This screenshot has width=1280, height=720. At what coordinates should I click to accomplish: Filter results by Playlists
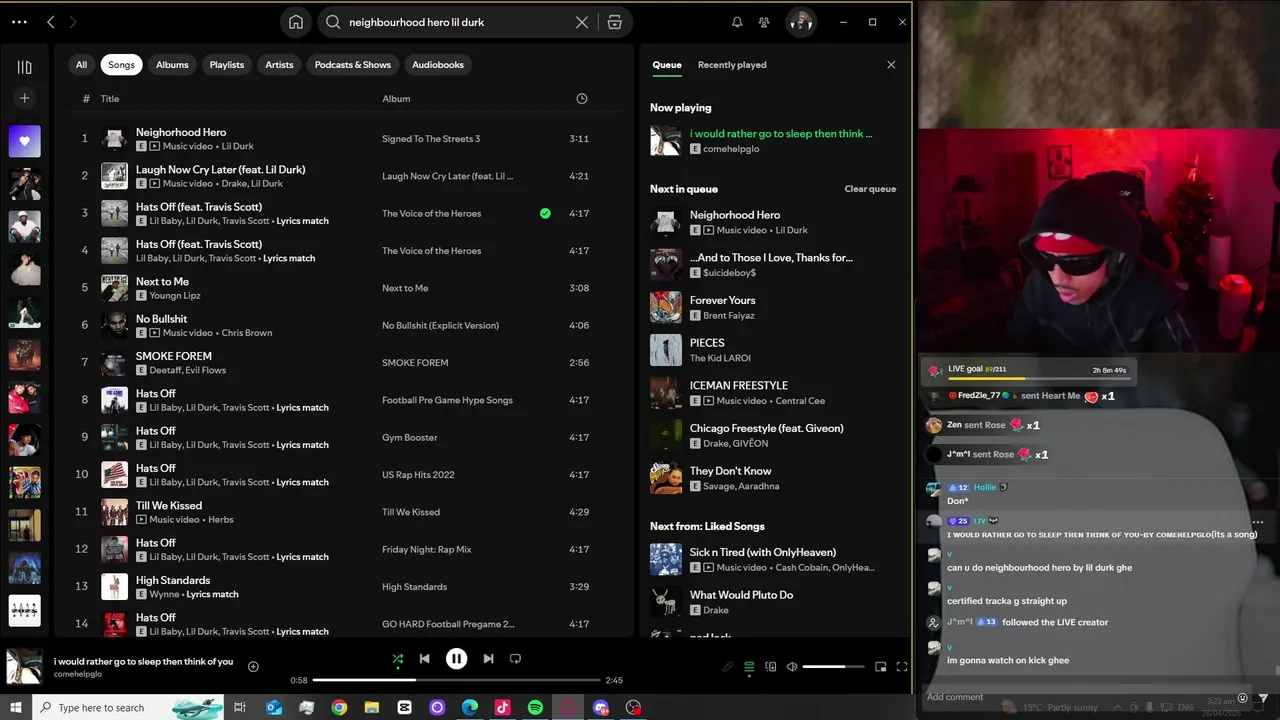227,65
